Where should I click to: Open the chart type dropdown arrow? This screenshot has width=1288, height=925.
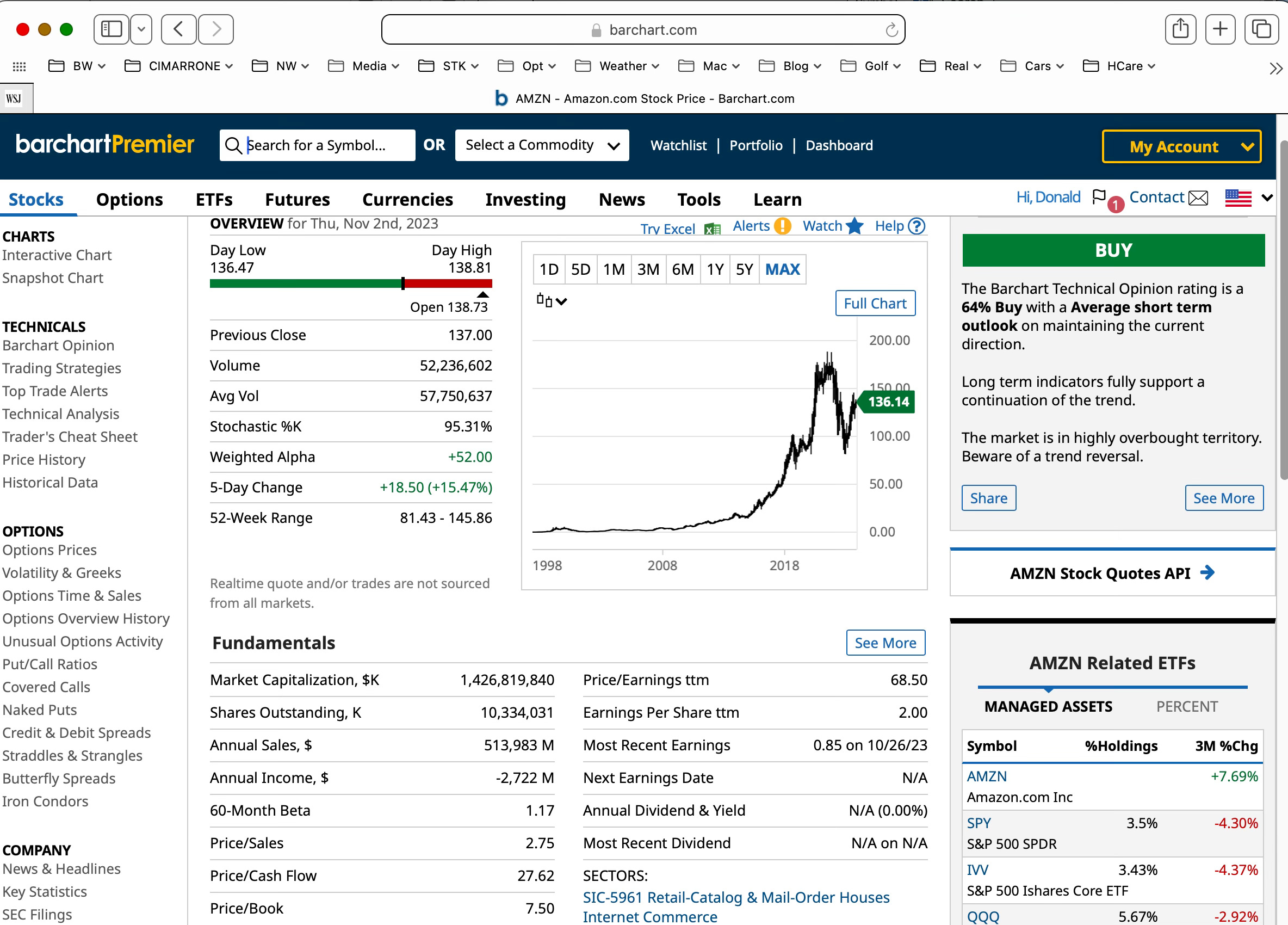[x=561, y=301]
